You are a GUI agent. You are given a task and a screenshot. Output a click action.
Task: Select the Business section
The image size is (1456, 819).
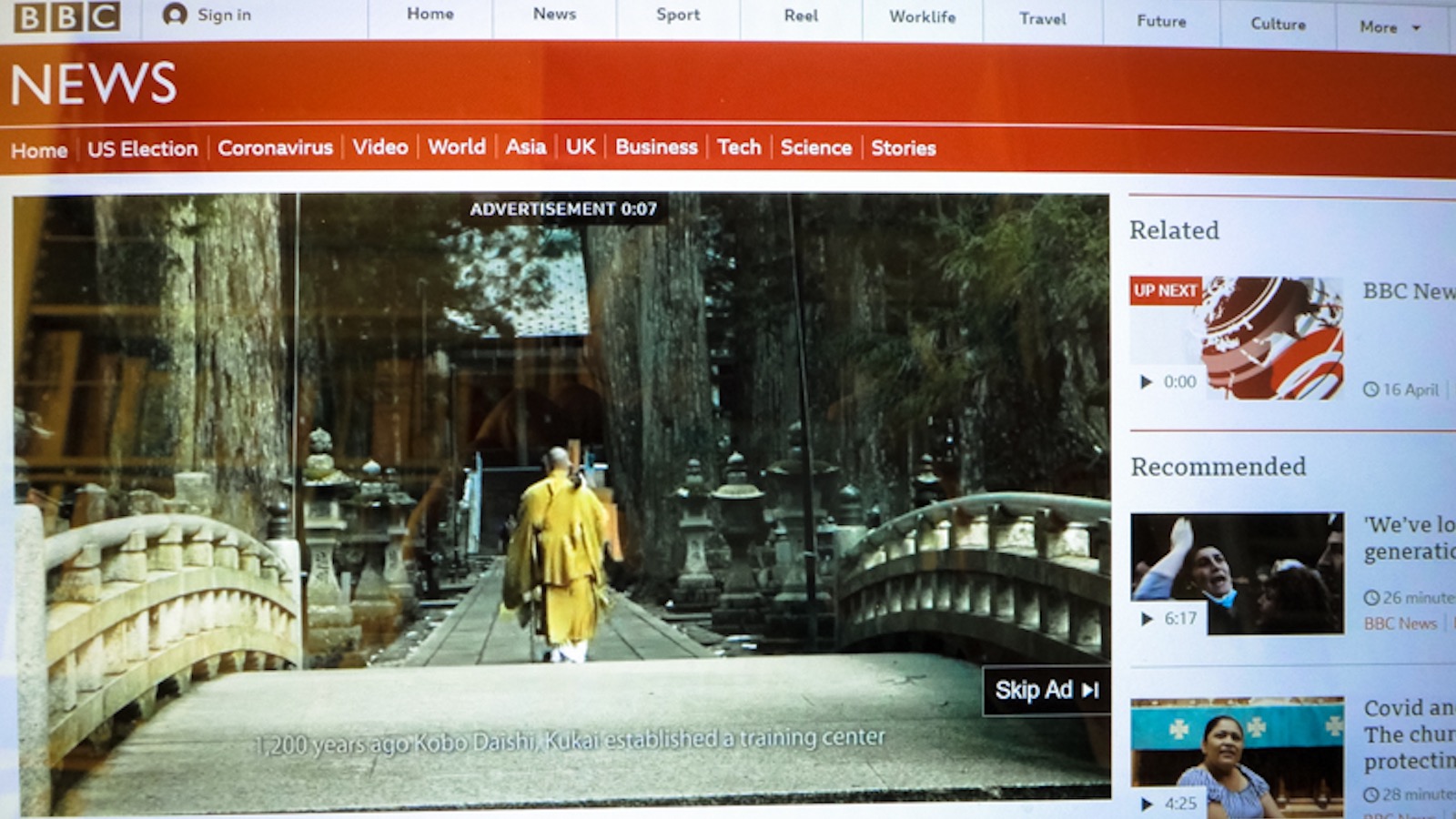[x=656, y=147]
